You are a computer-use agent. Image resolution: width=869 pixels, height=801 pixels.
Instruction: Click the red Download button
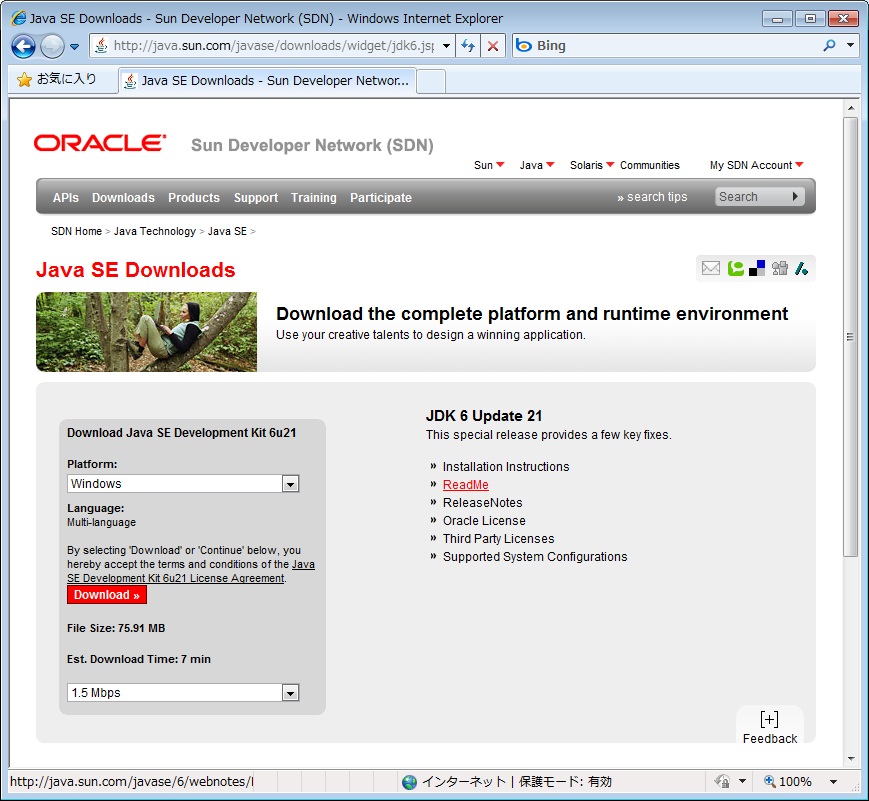[106, 595]
